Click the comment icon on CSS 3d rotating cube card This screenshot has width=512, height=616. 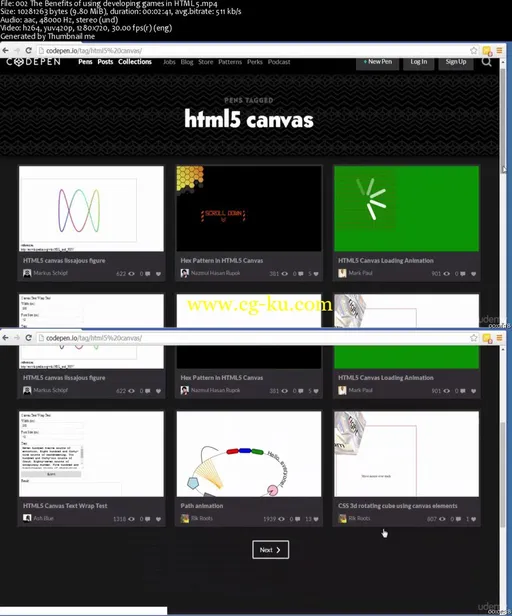[x=458, y=519]
